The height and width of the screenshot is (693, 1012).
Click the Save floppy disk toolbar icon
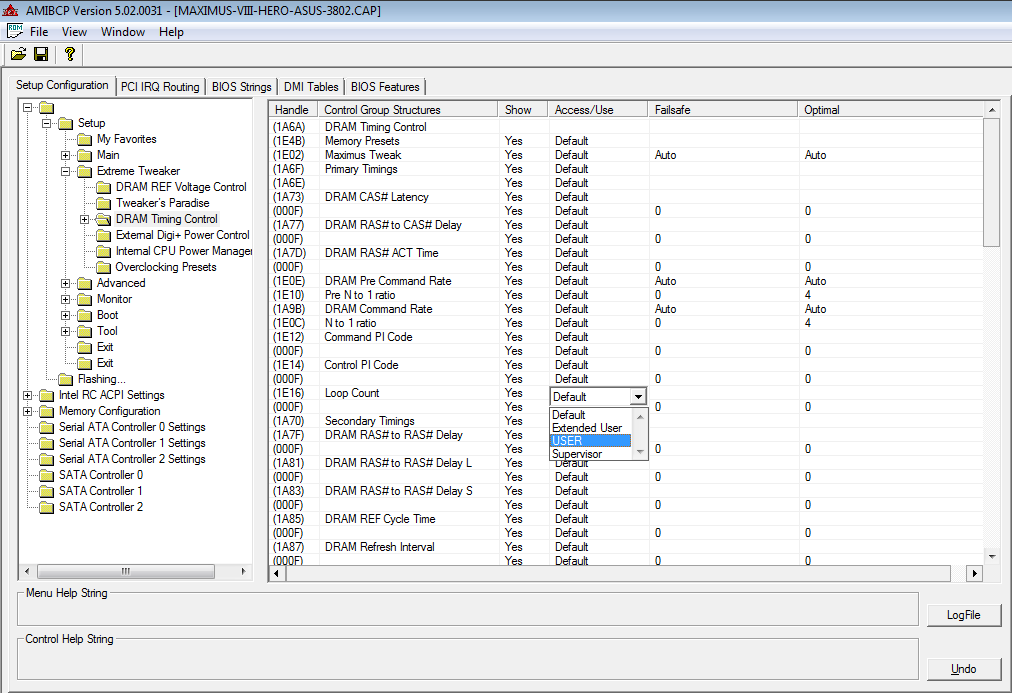pos(41,54)
